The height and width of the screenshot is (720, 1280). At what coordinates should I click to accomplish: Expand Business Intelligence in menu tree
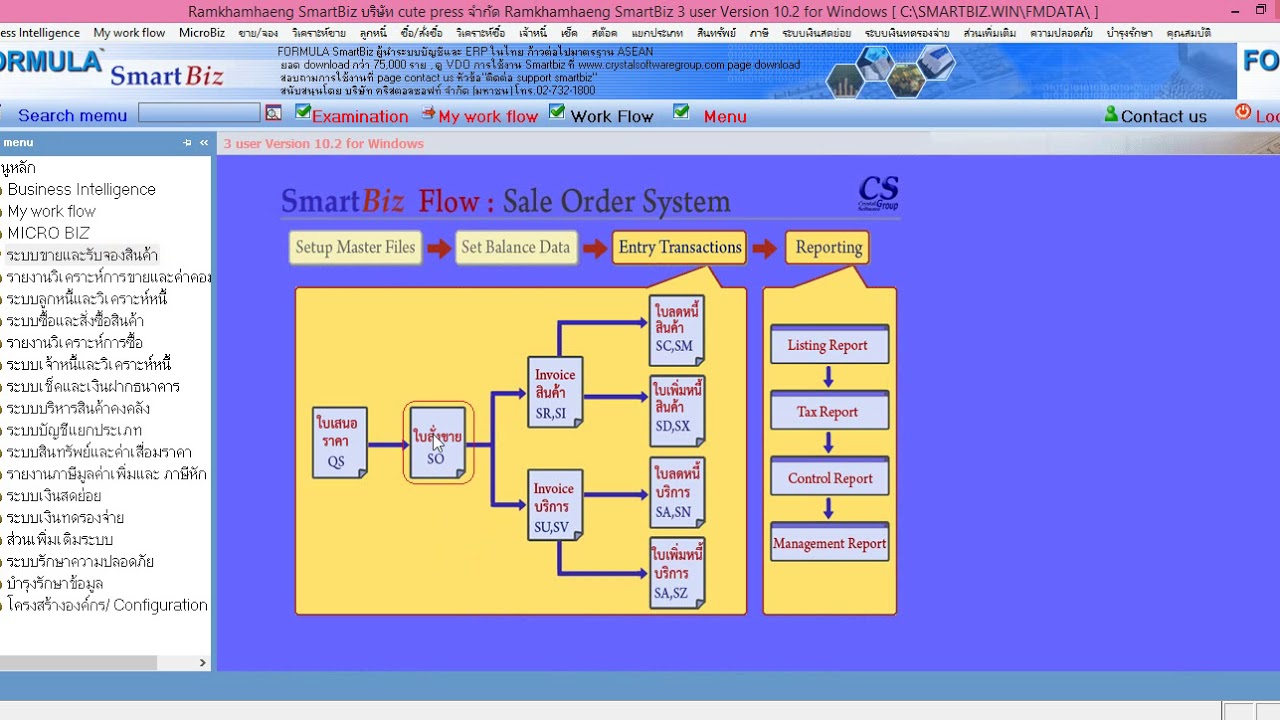82,189
